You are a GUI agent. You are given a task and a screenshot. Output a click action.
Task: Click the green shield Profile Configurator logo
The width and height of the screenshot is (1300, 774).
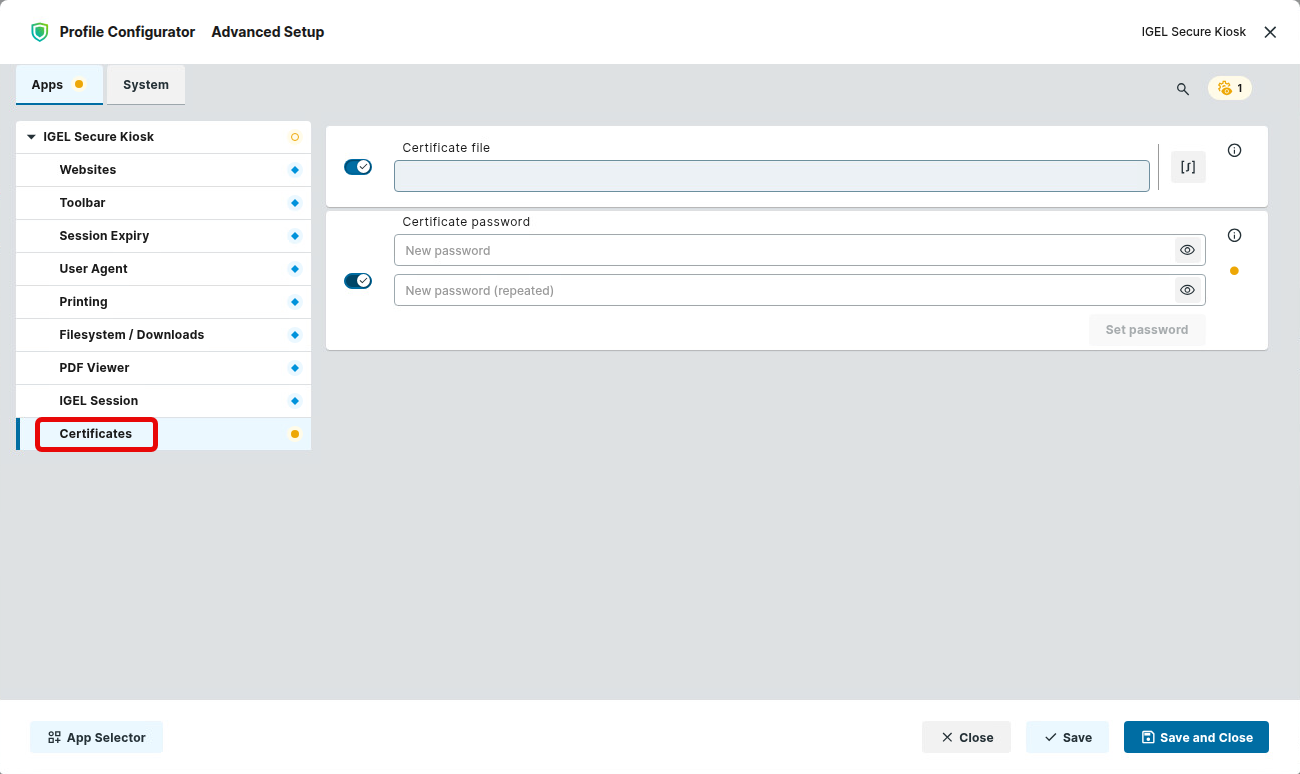(x=40, y=32)
